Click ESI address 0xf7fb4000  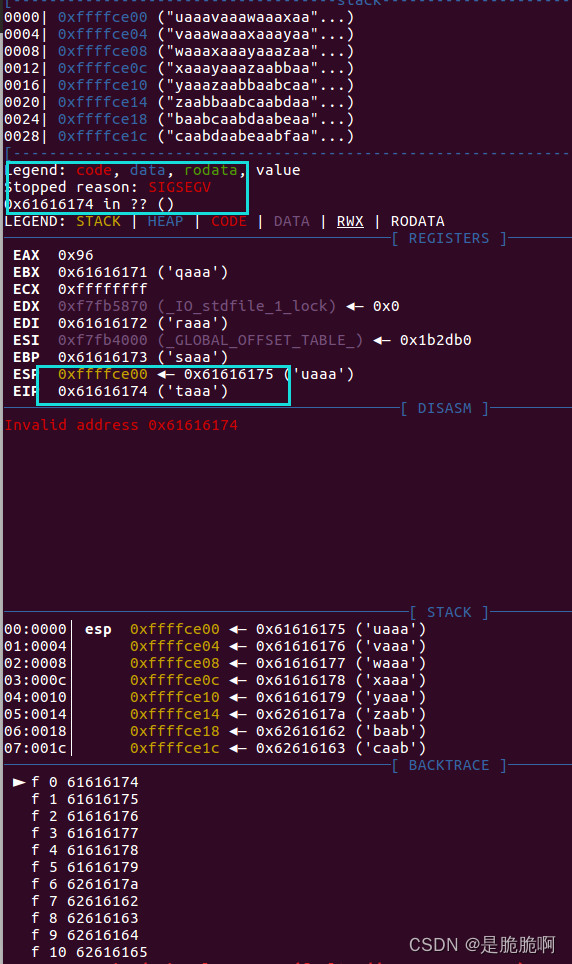click(103, 340)
